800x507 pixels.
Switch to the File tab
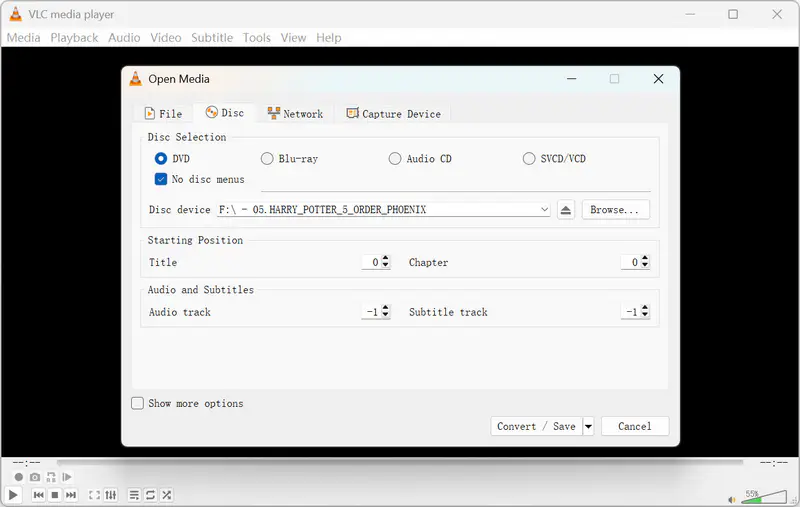coord(163,113)
